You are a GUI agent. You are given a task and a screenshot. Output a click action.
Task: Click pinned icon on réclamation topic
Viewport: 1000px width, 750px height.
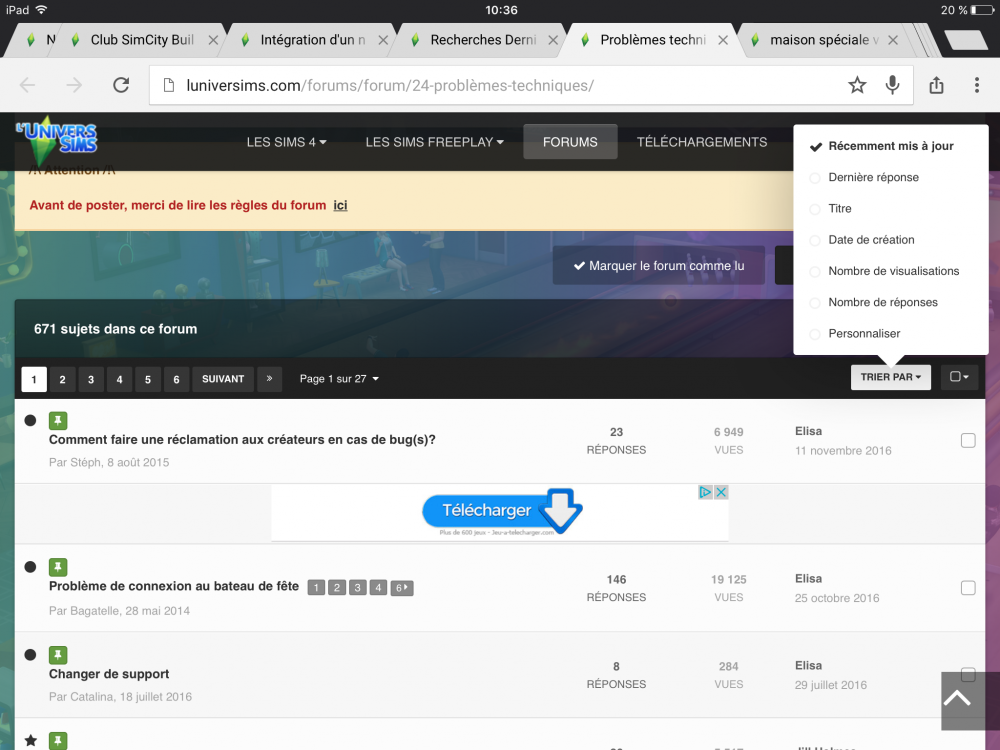[58, 420]
